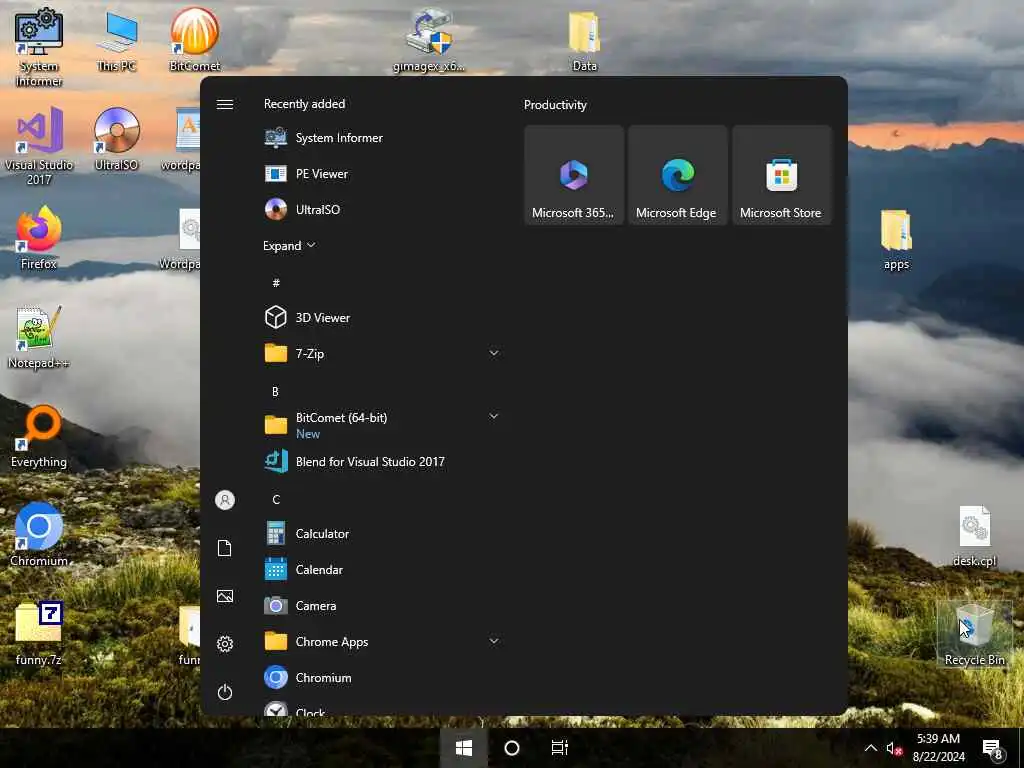The image size is (1024, 768).
Task: Jump to letter index via # header
Action: coord(276,283)
